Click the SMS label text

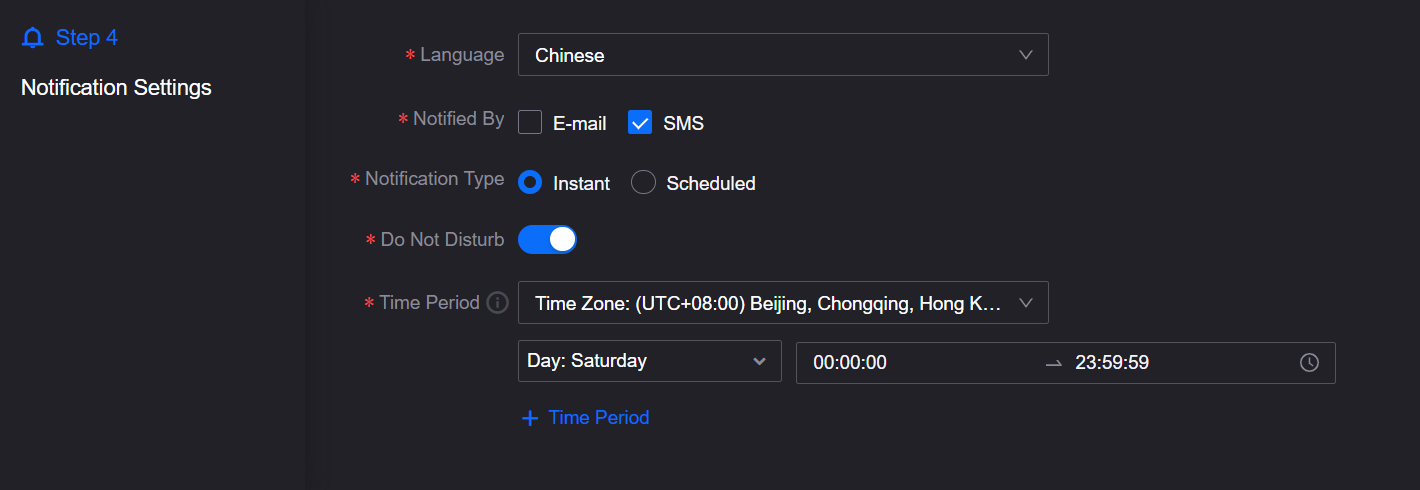pyautogui.click(x=683, y=124)
